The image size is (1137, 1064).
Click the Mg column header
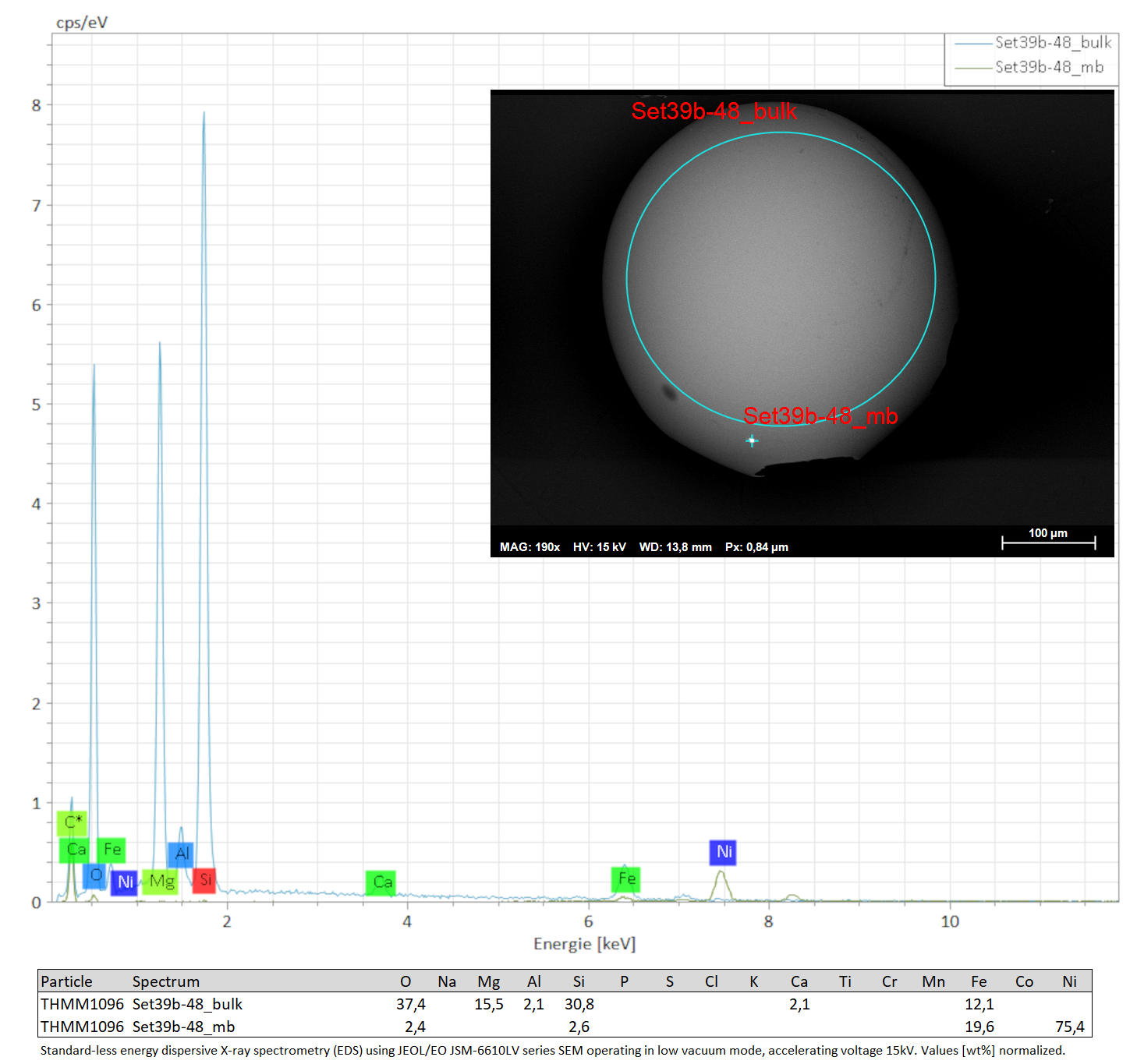(x=489, y=982)
